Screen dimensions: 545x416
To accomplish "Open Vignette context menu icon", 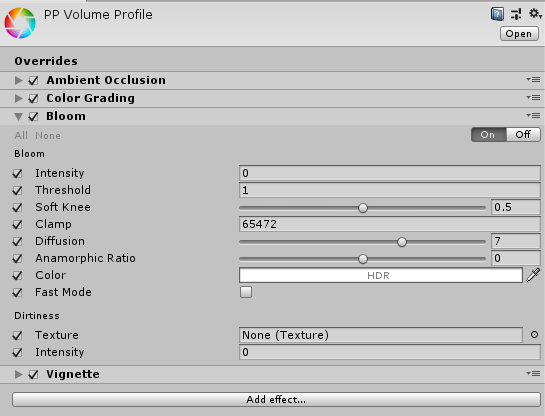I will (533, 374).
